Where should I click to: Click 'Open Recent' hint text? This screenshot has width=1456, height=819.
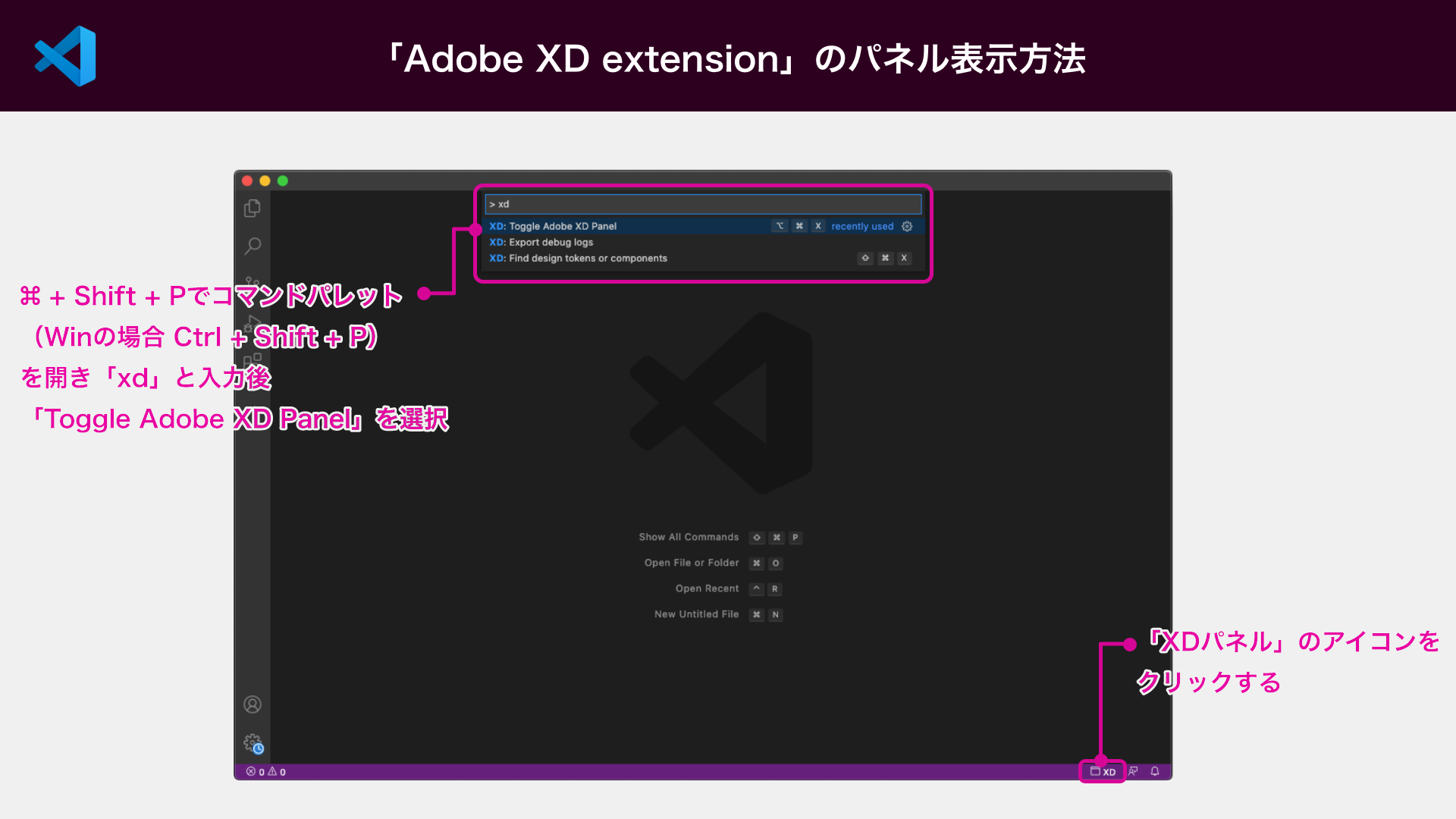(707, 588)
